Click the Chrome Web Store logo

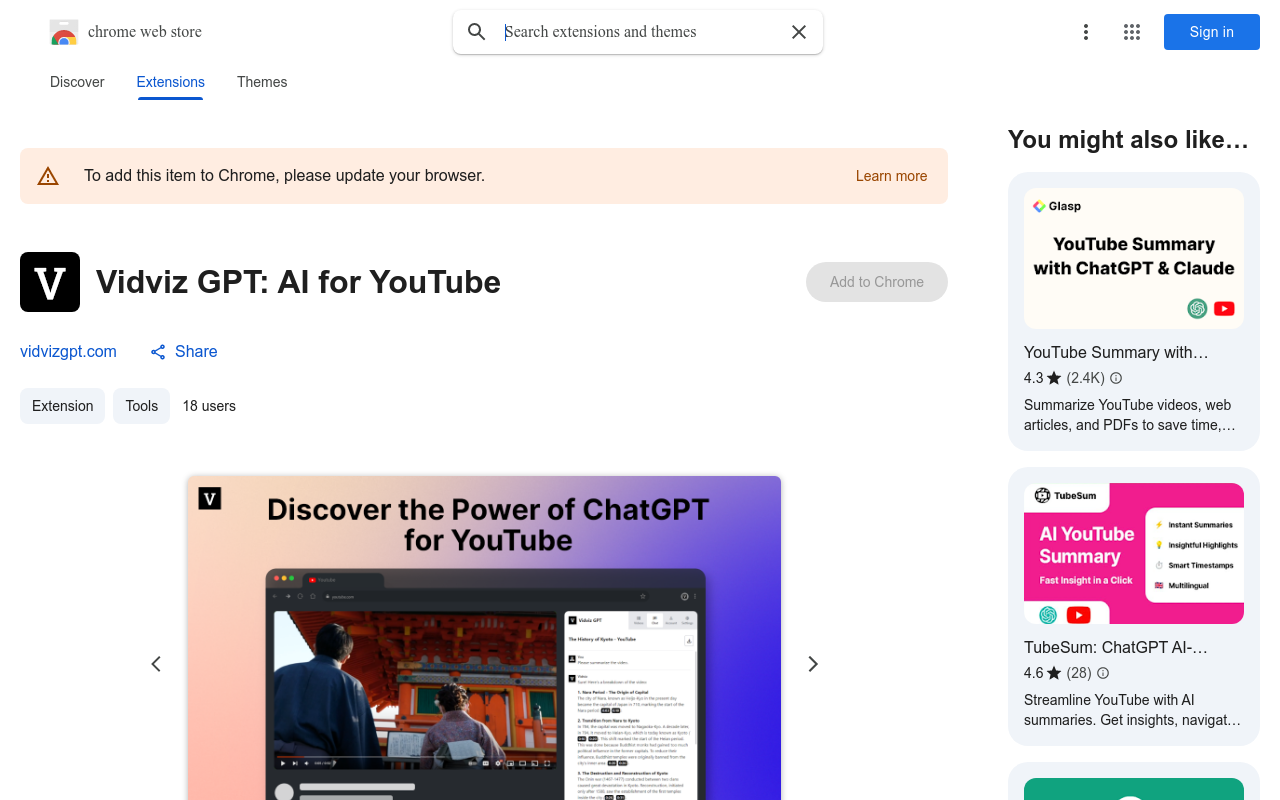64,32
